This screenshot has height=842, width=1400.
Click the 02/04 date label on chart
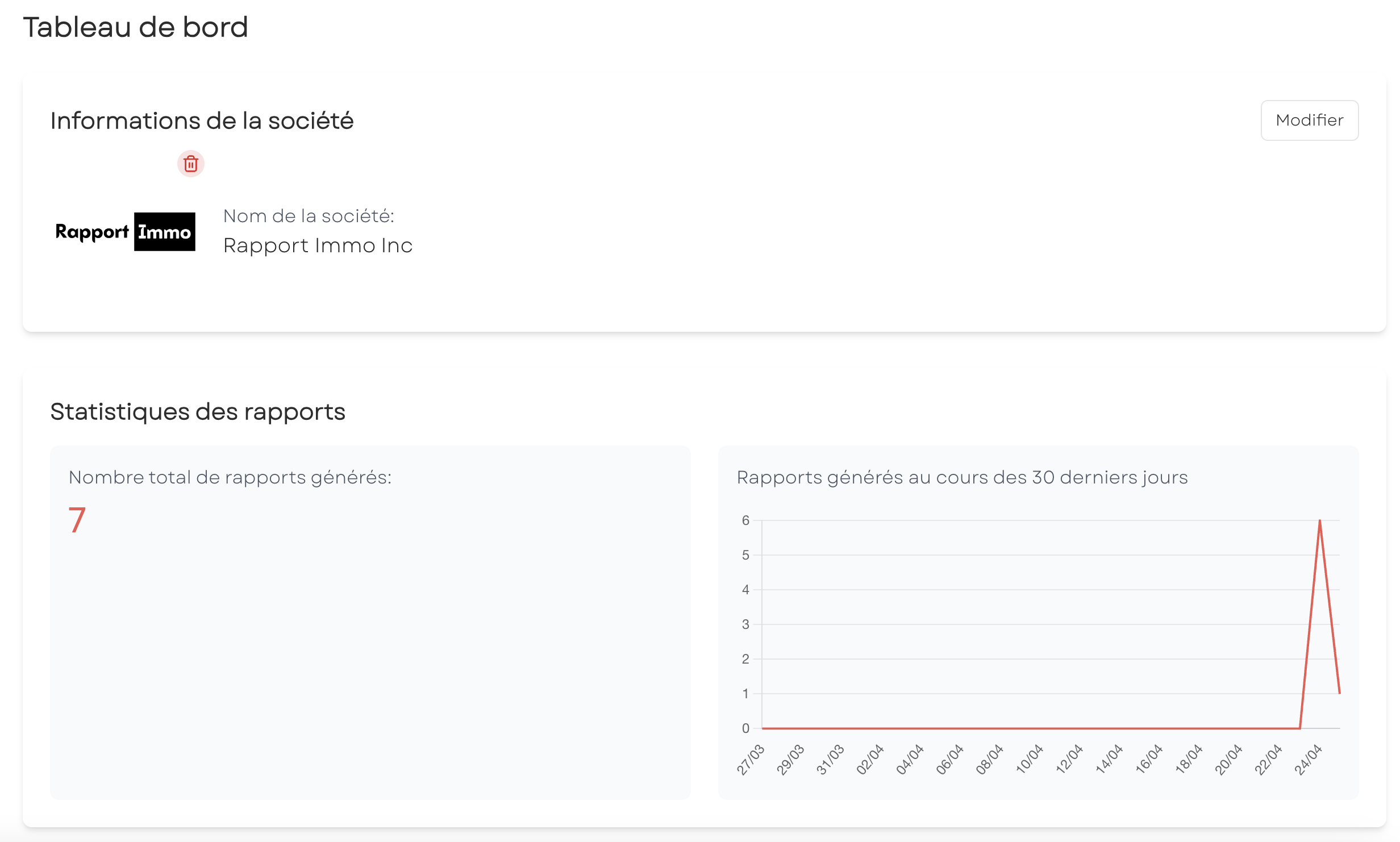pos(870,759)
